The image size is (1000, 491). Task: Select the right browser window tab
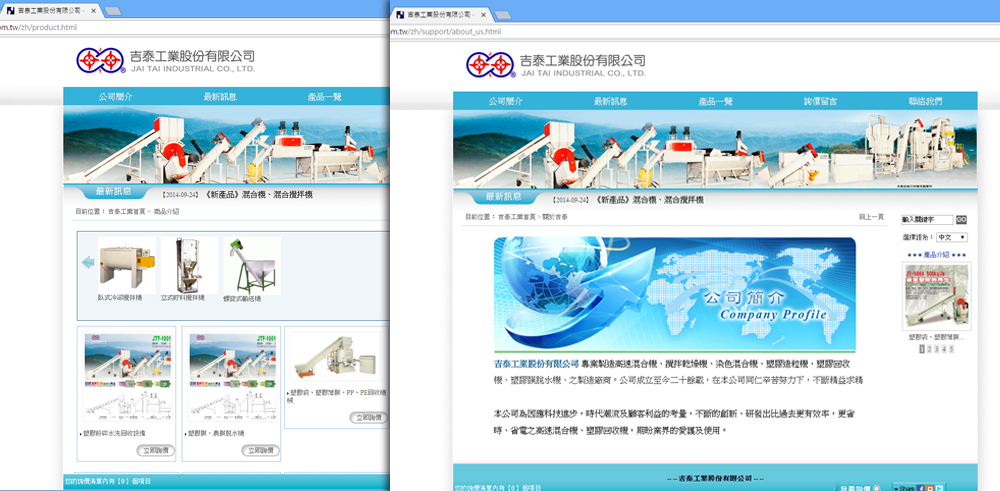pos(441,14)
